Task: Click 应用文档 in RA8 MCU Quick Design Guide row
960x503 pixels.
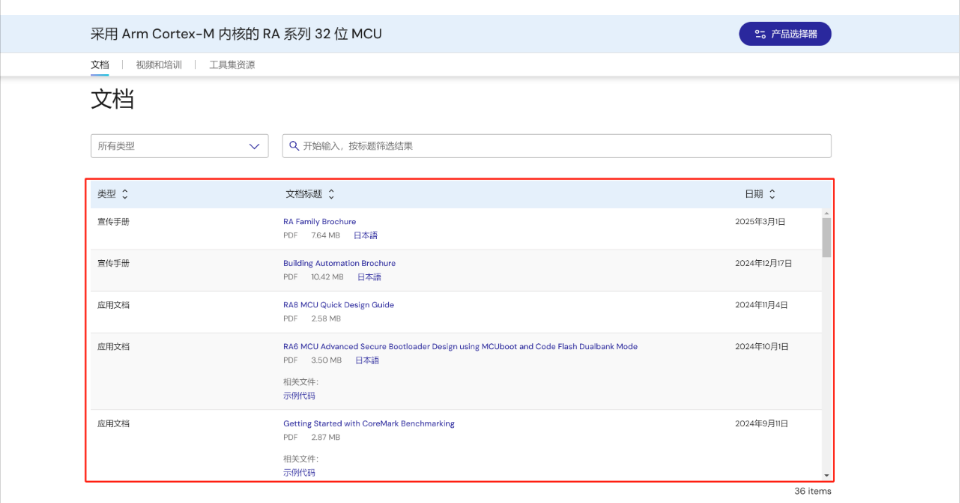Action: pos(113,305)
